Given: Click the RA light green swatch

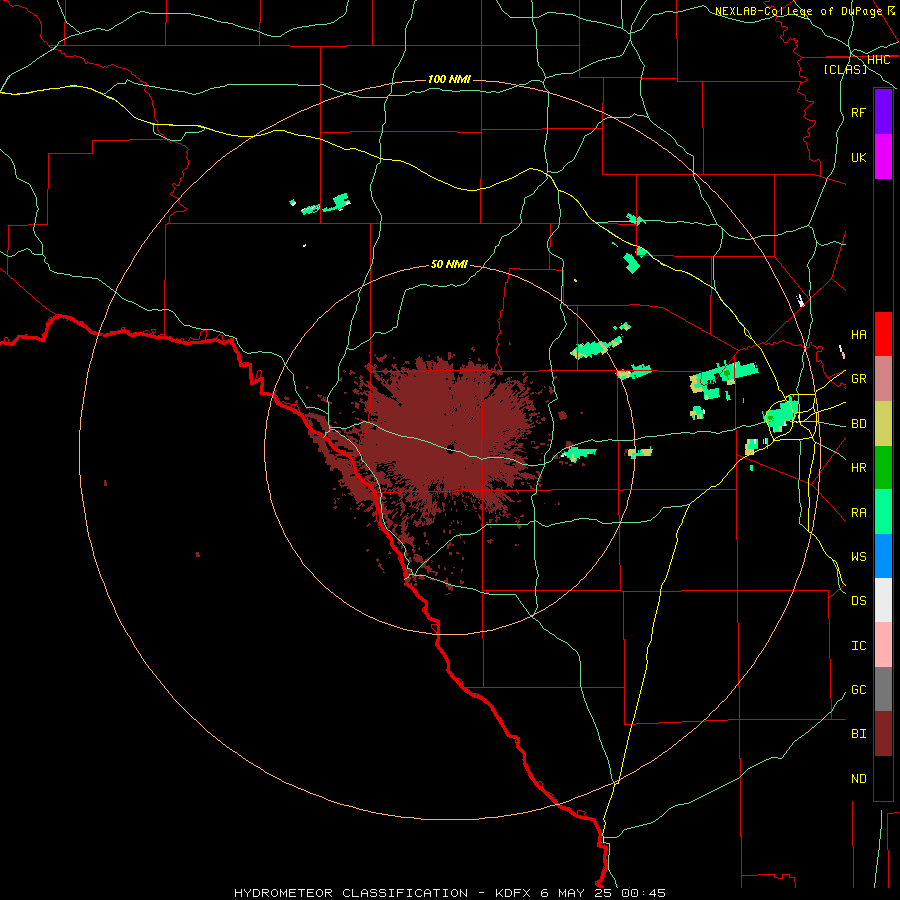Looking at the screenshot, I should click(883, 512).
